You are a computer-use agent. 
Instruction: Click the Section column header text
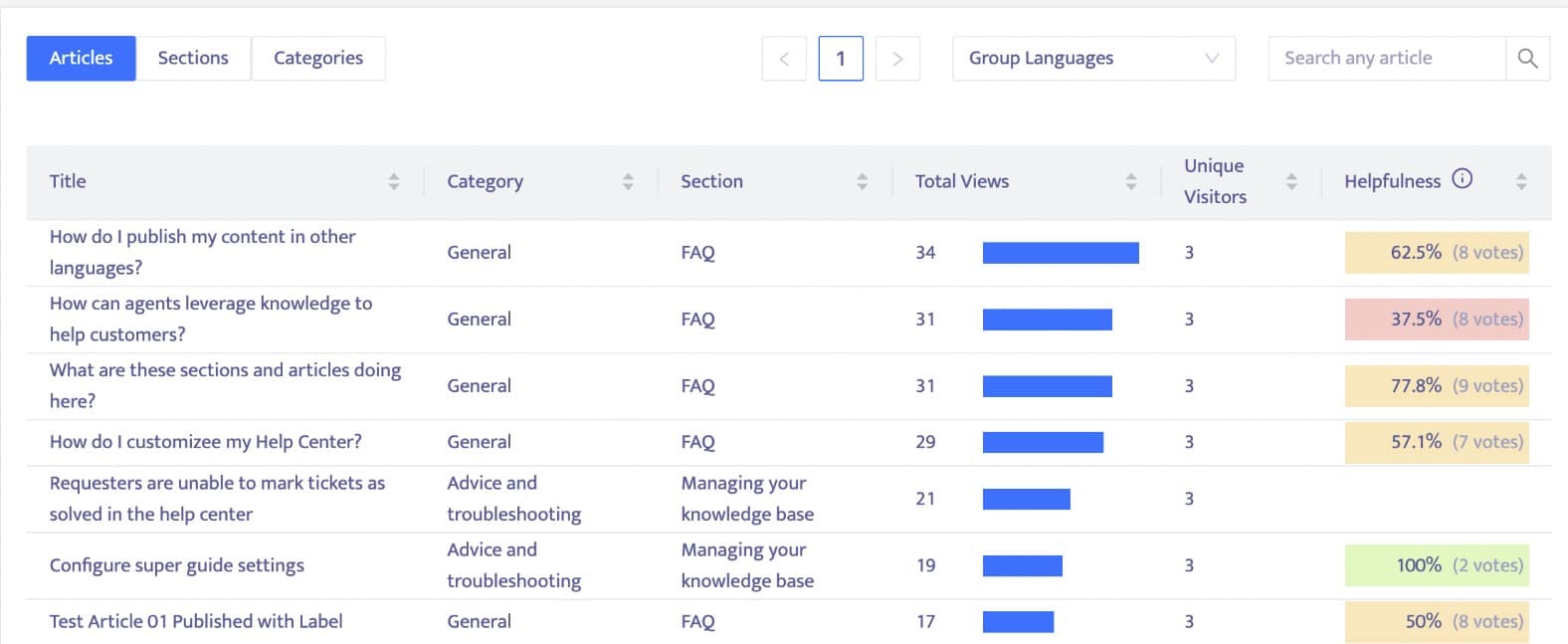[x=711, y=181]
